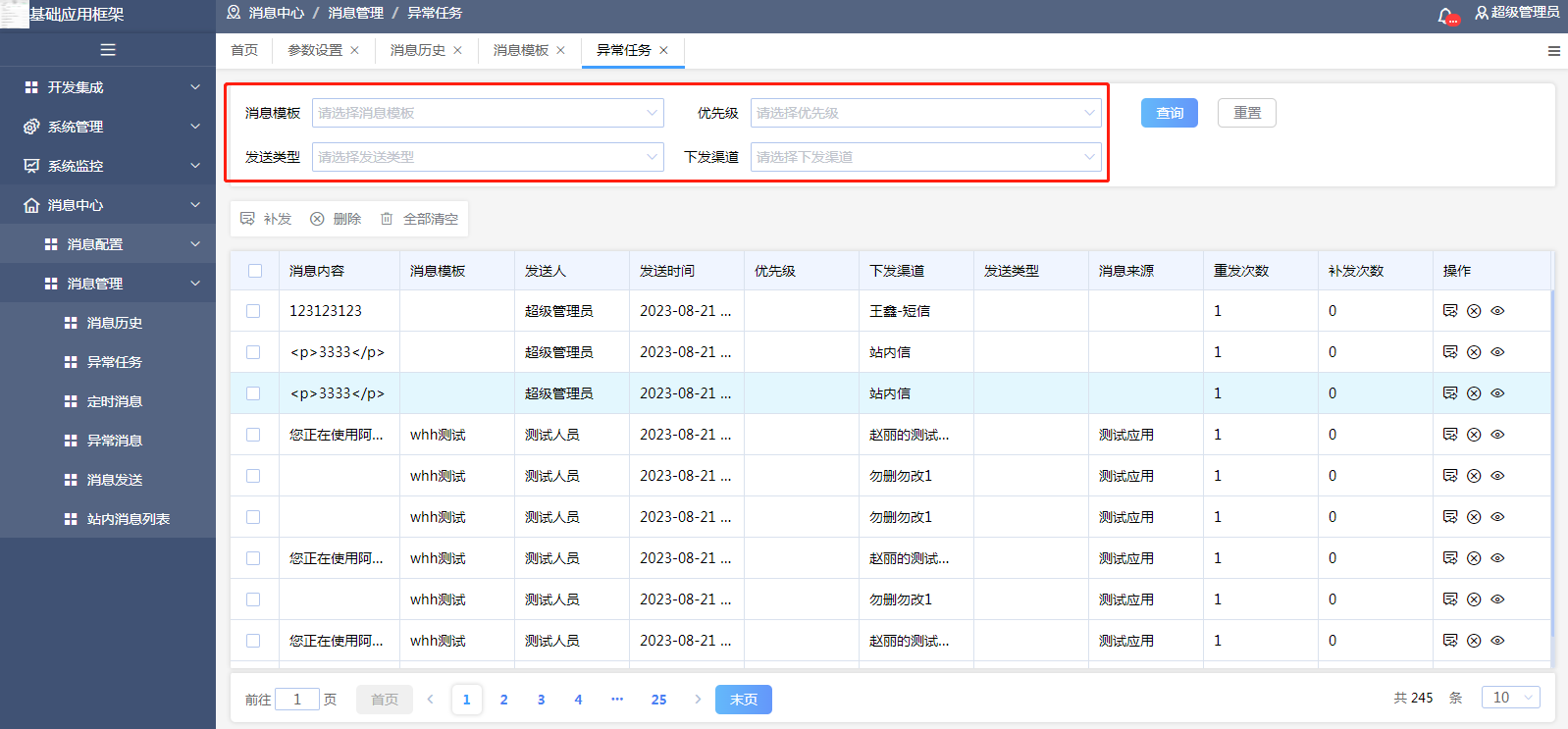Click the 前往 page number input field
The image size is (1568, 729).
click(297, 699)
